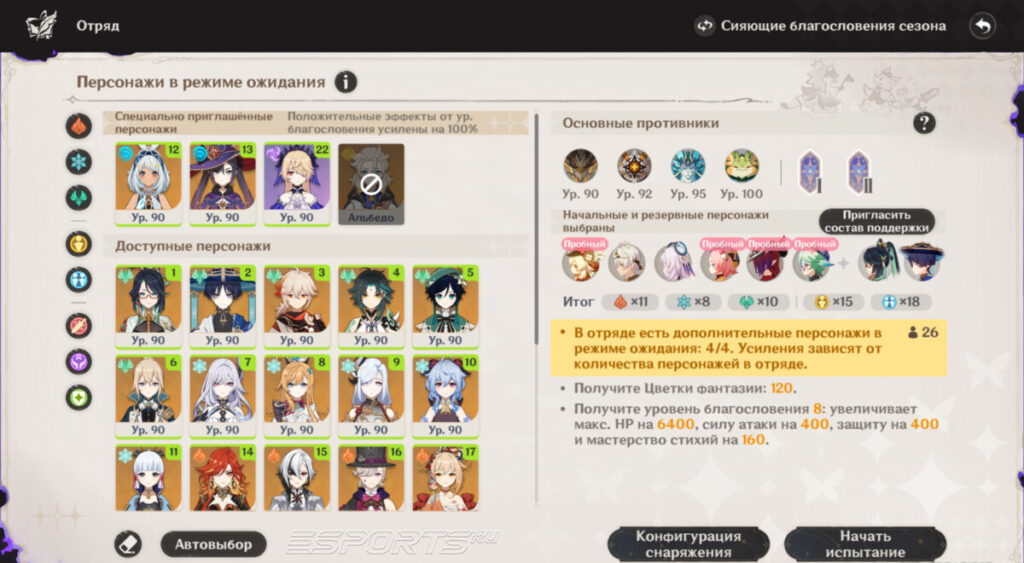This screenshot has width=1024, height=563.
Task: Select the Cryo snowflake filter icon
Action: (78, 161)
